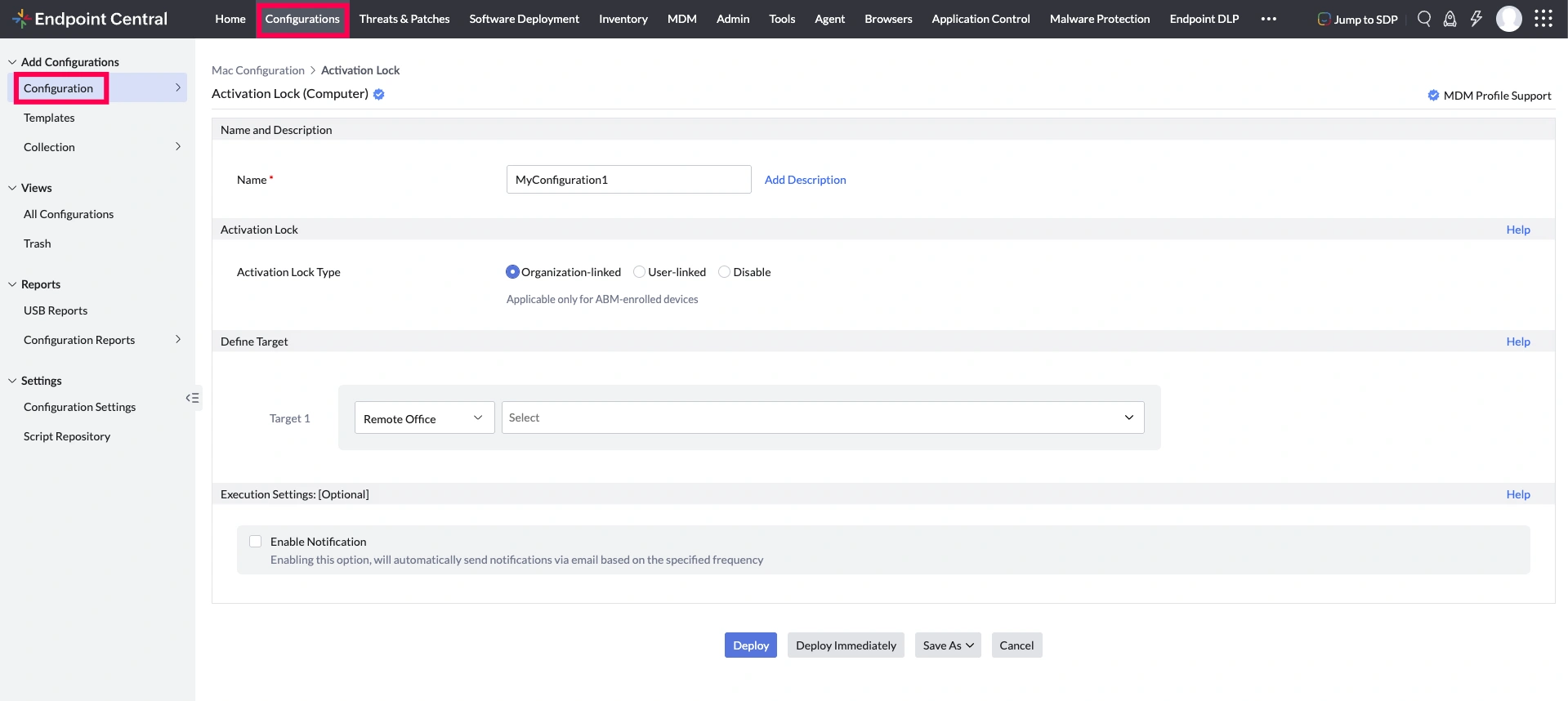Open the target Select dropdown
This screenshot has width=1568, height=701.
(823, 417)
